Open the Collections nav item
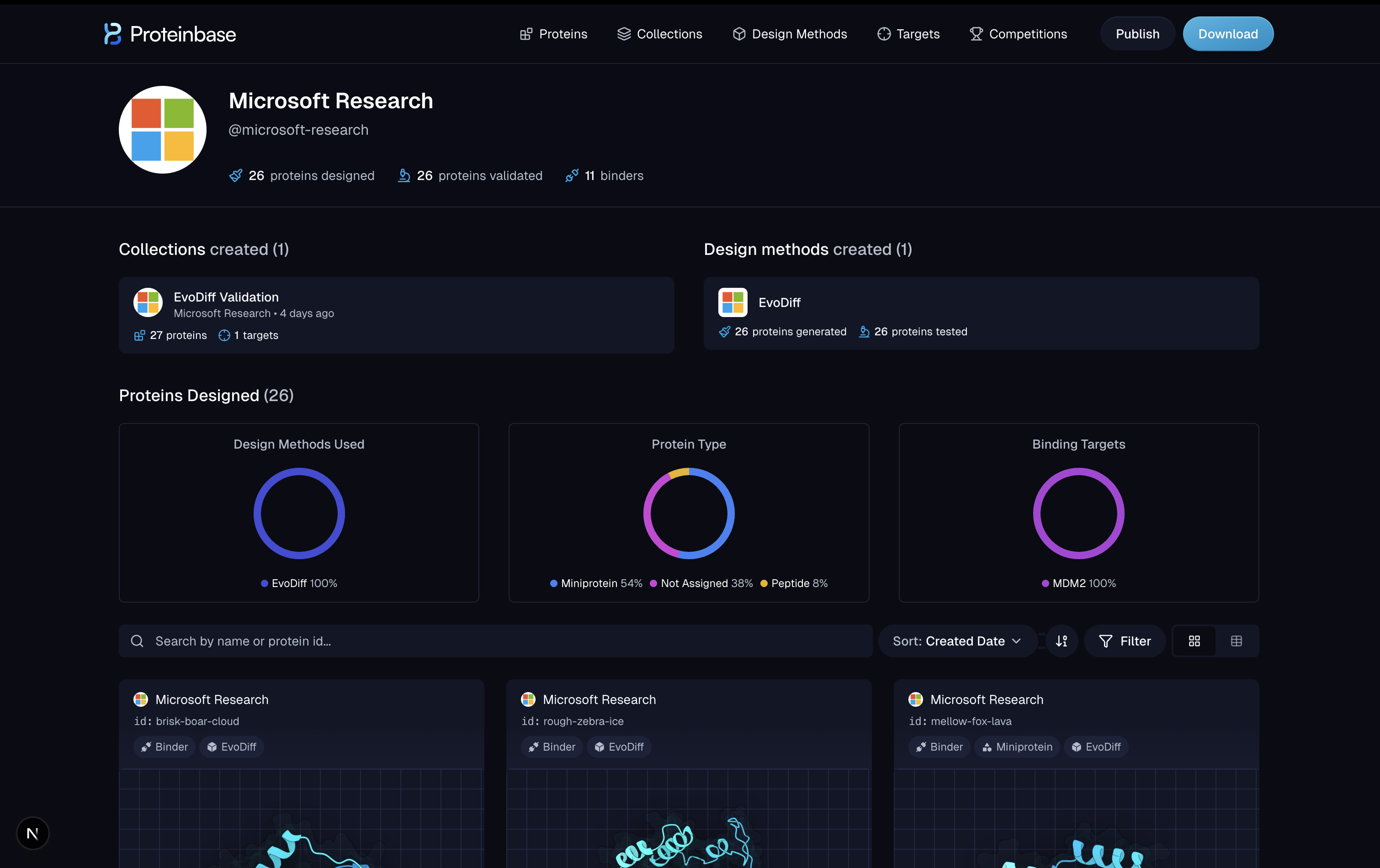 pyautogui.click(x=660, y=34)
